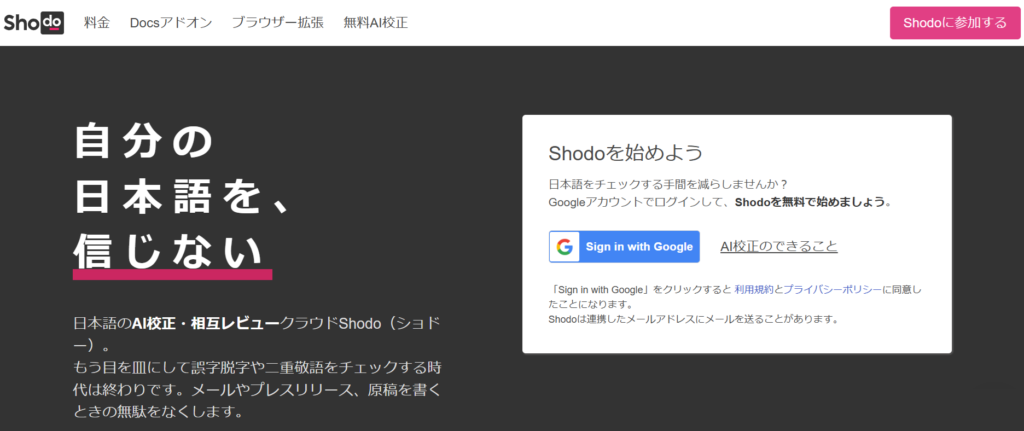Click the underlined 信じない heading
The image size is (1024, 431).
(172, 250)
